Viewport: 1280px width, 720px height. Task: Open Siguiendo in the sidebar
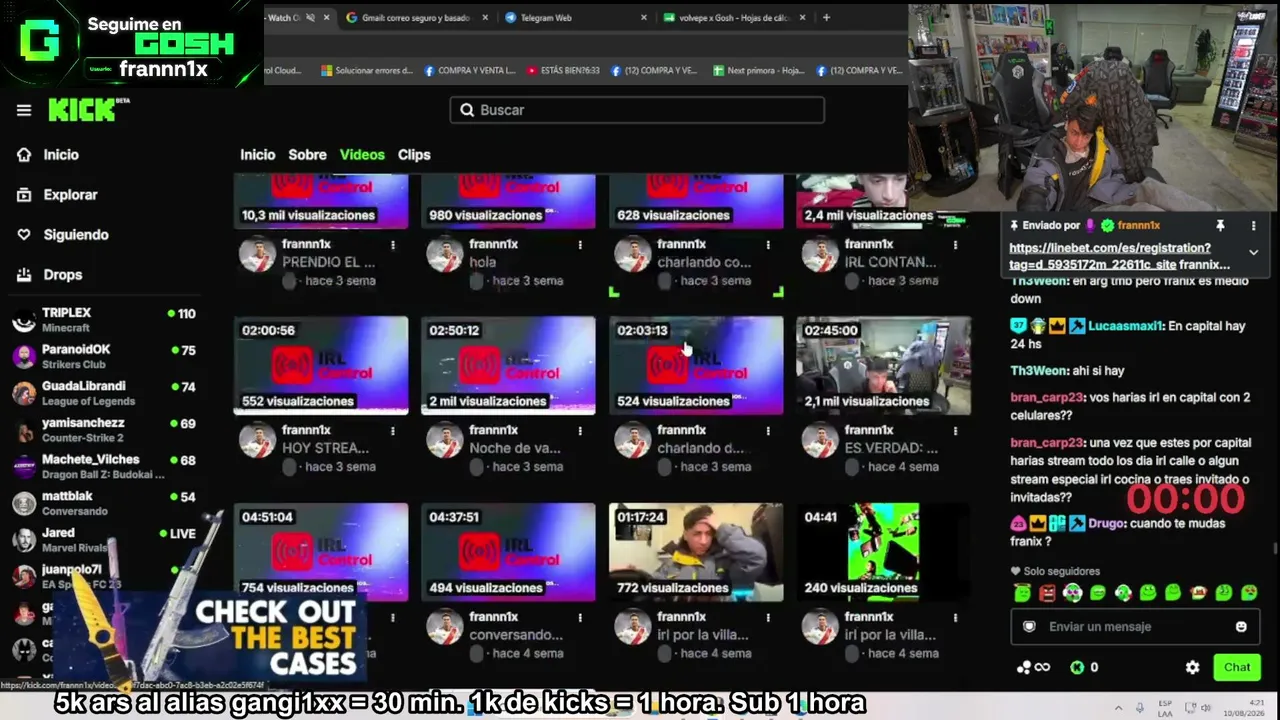75,235
